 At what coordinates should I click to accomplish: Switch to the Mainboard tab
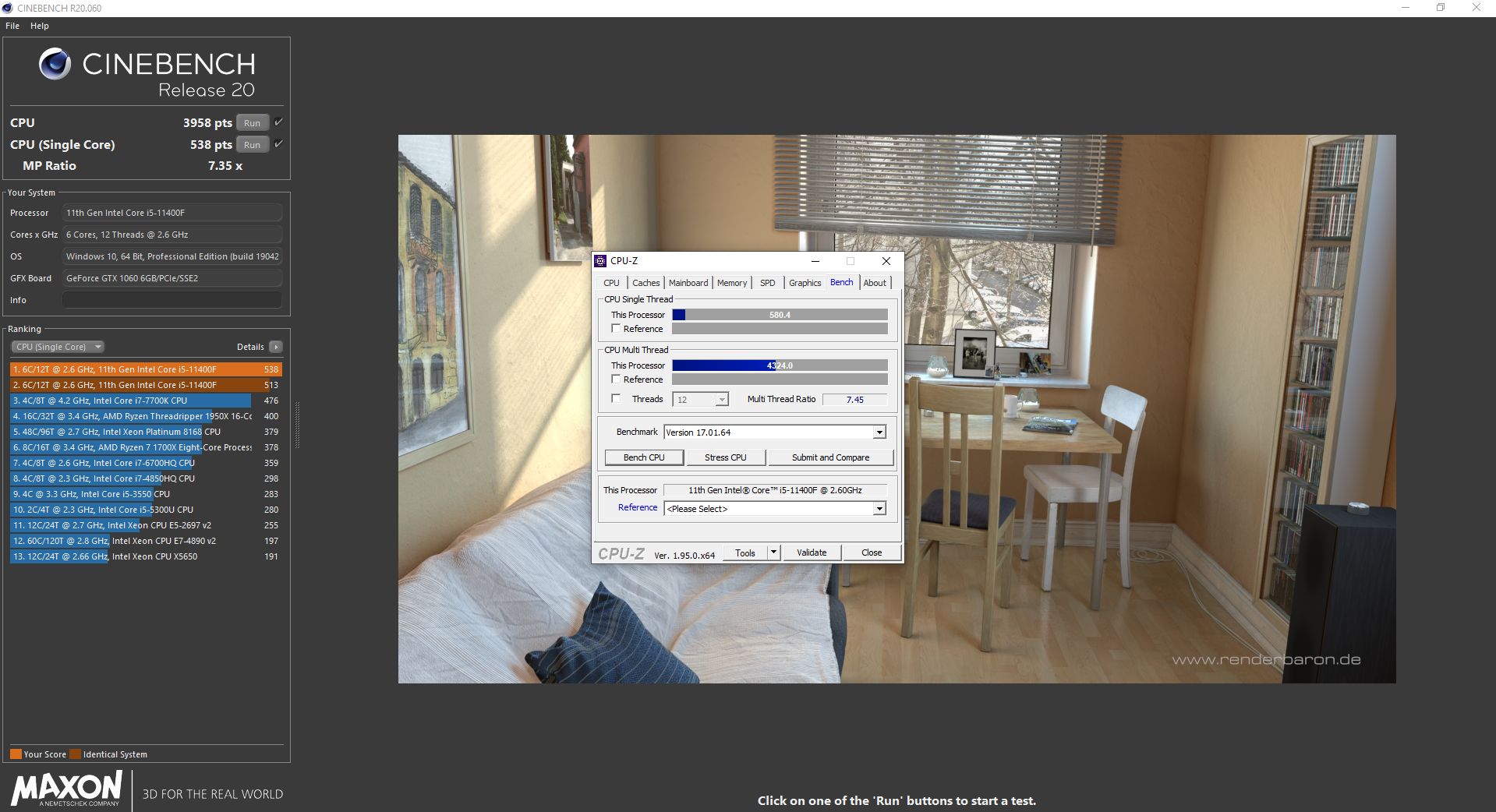click(x=688, y=283)
